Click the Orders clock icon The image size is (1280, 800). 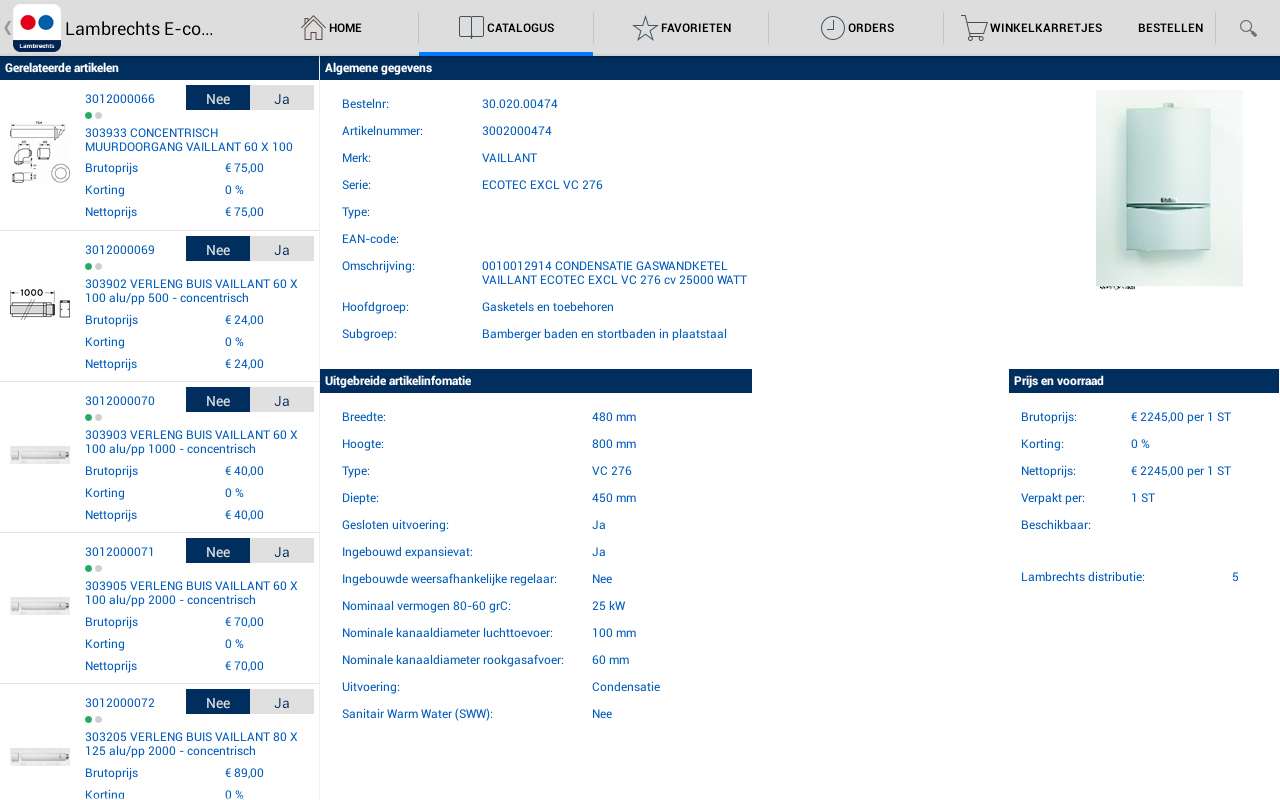click(833, 28)
